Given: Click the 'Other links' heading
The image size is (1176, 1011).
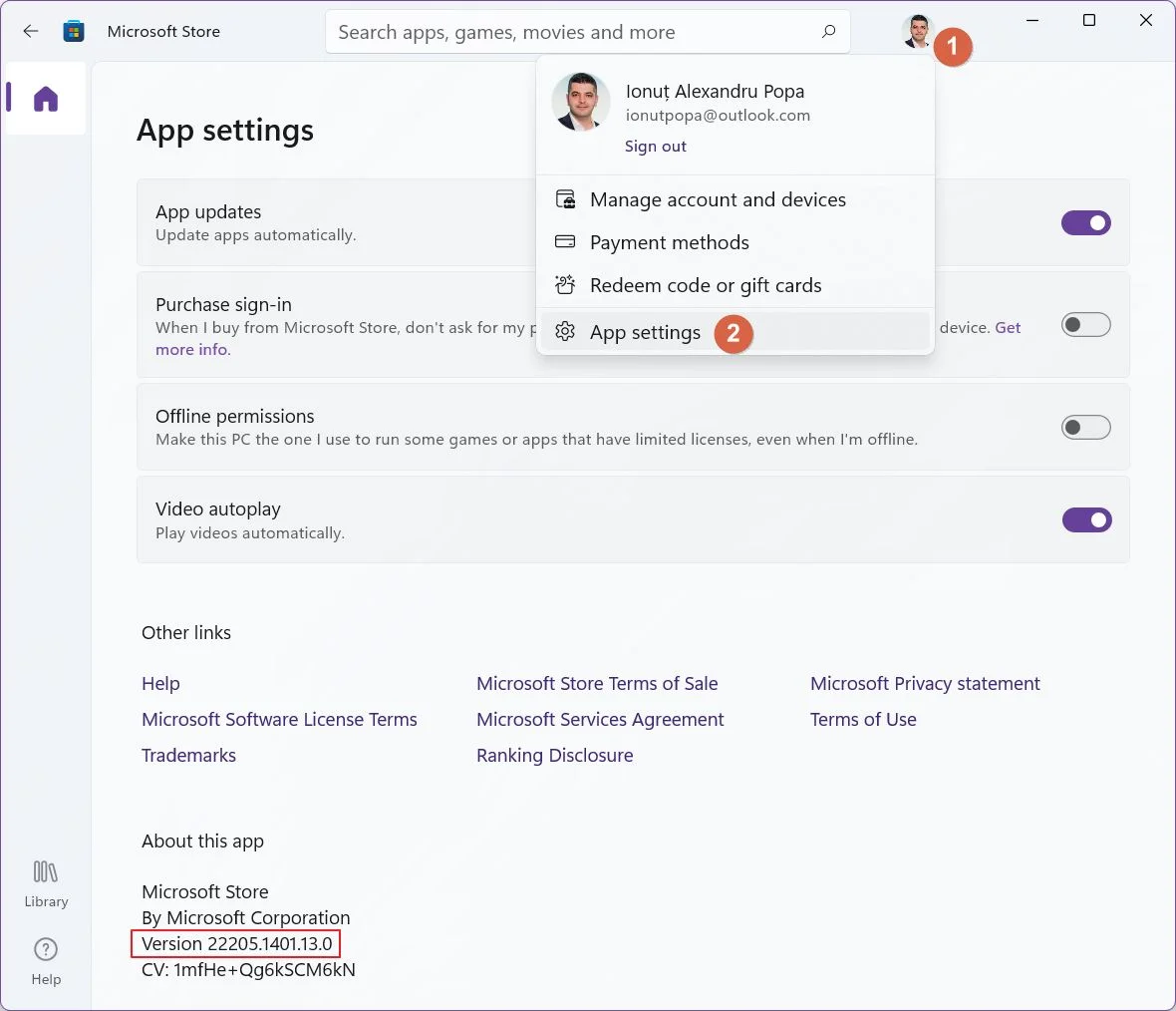Looking at the screenshot, I should (186, 633).
